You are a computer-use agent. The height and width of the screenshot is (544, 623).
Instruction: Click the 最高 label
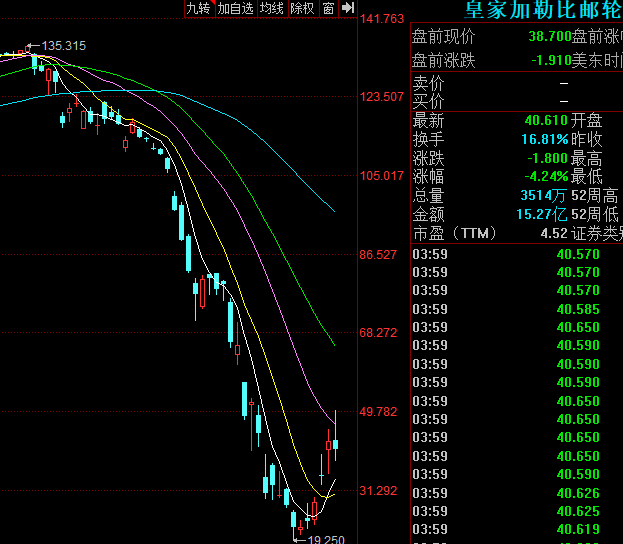coord(587,159)
